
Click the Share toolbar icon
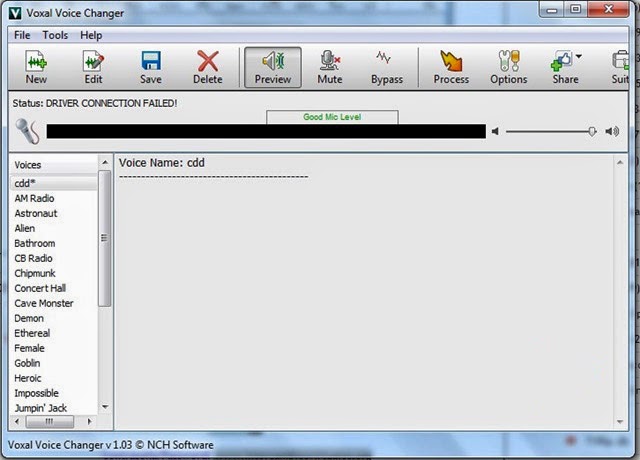tap(562, 67)
